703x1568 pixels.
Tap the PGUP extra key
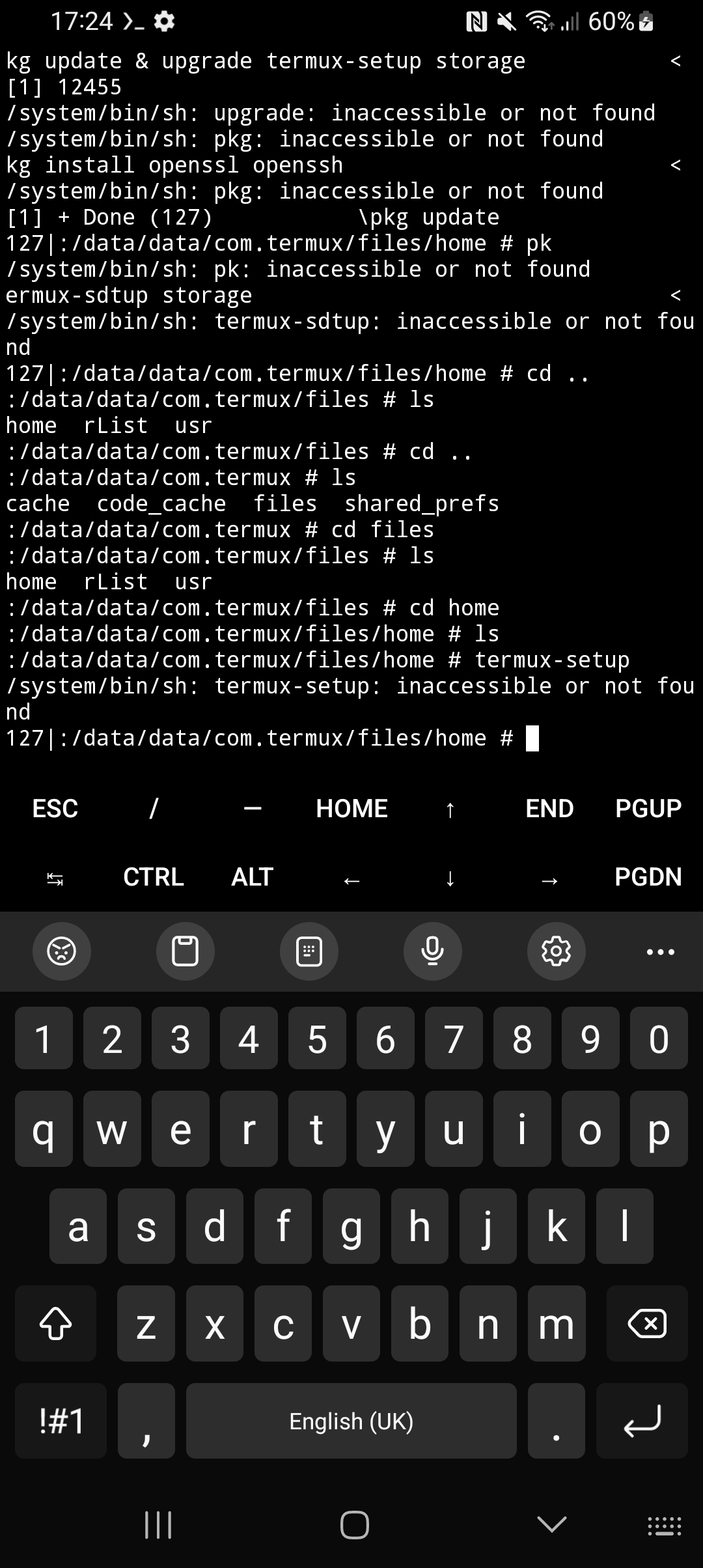(x=648, y=809)
